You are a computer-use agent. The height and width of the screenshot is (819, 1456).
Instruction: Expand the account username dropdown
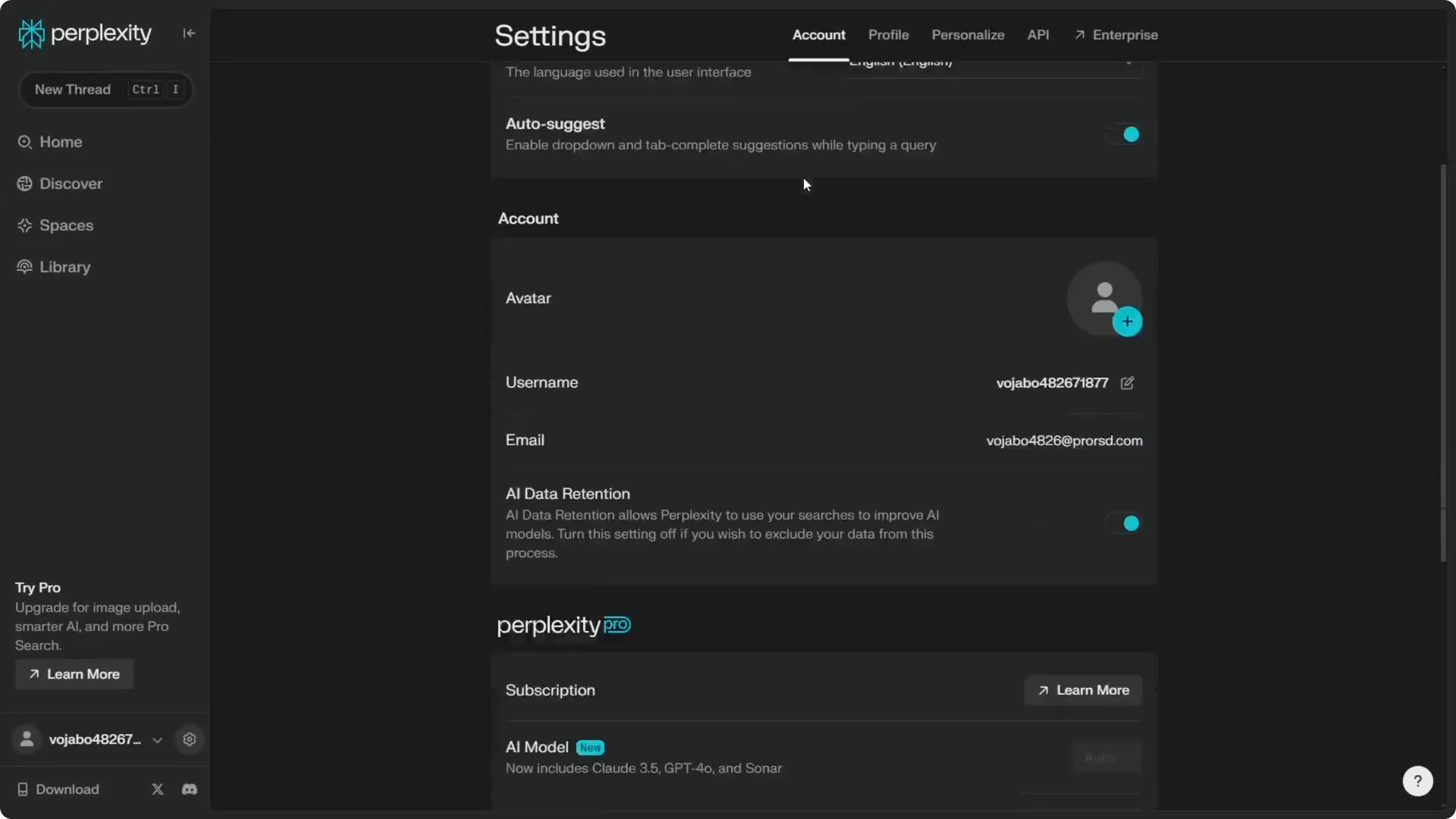tap(157, 740)
